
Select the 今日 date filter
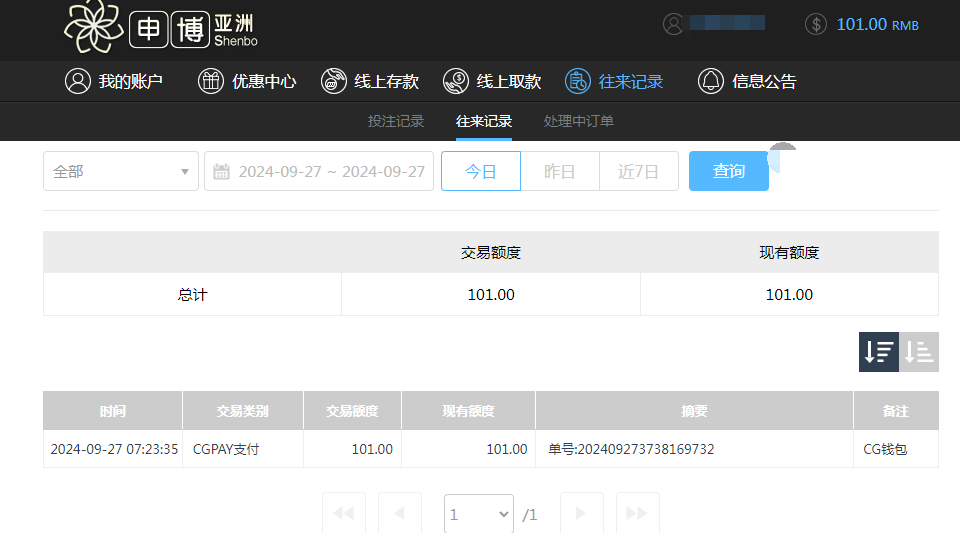pos(481,171)
